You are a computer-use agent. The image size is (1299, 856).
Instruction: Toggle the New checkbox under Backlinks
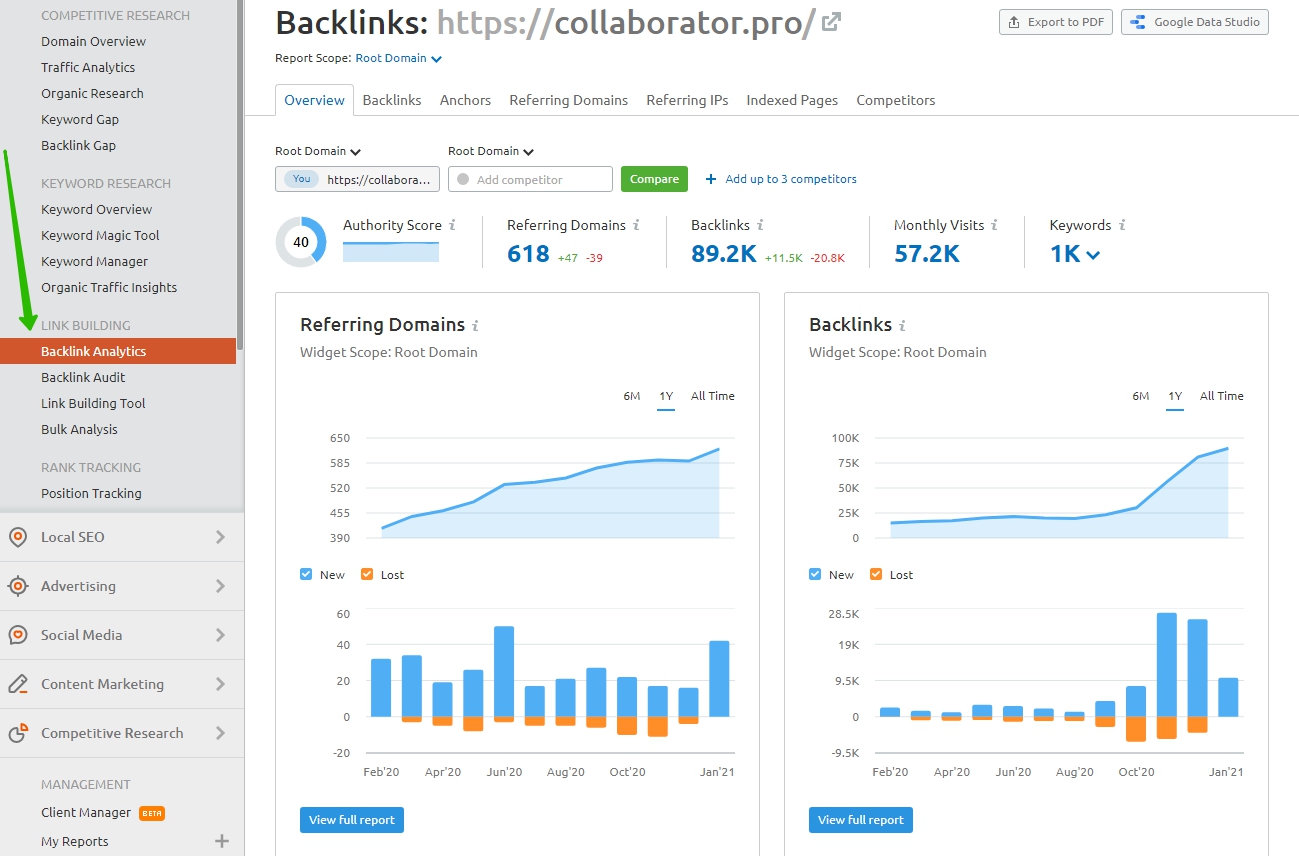click(x=815, y=574)
